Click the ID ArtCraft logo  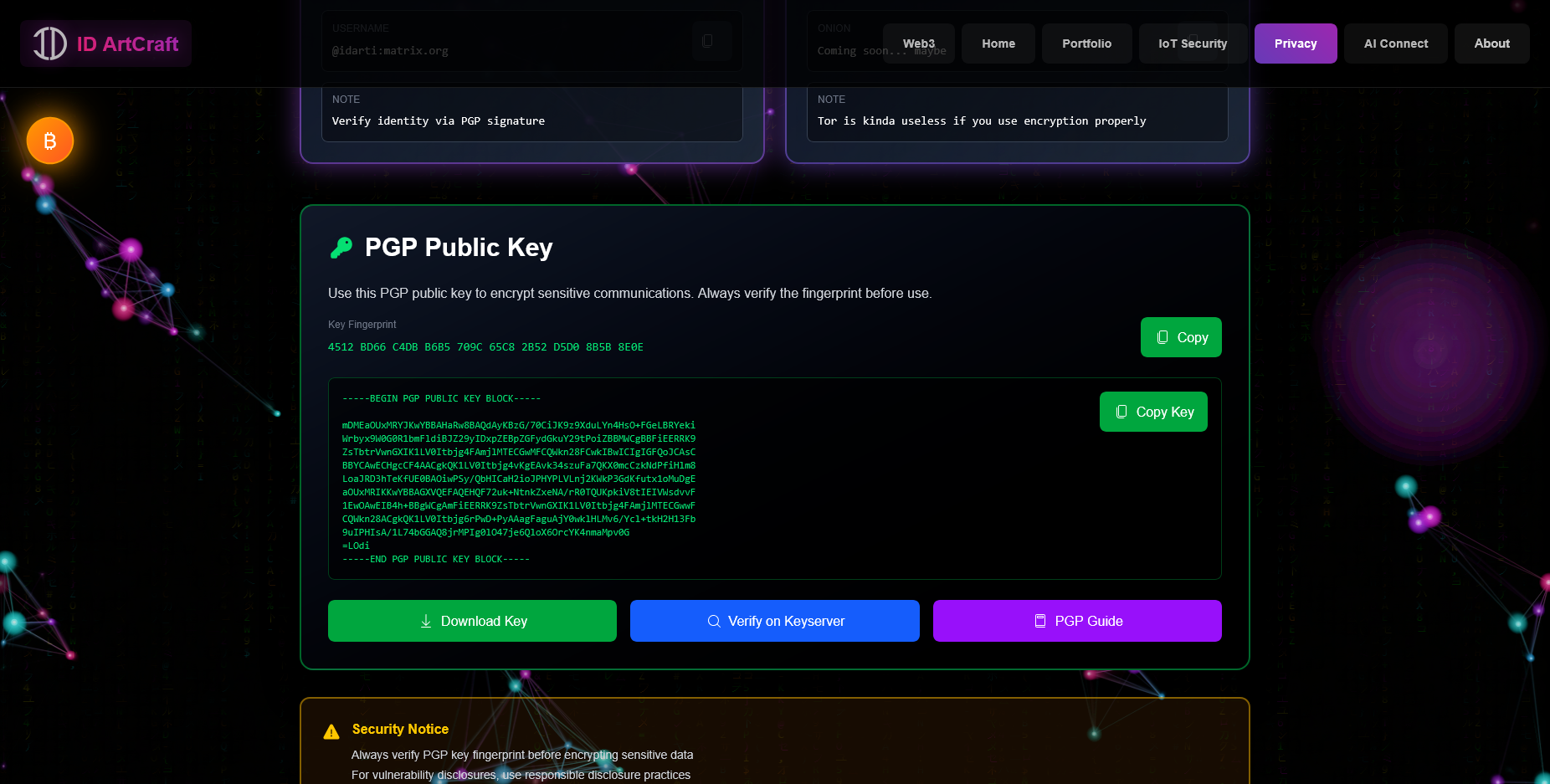pos(105,44)
